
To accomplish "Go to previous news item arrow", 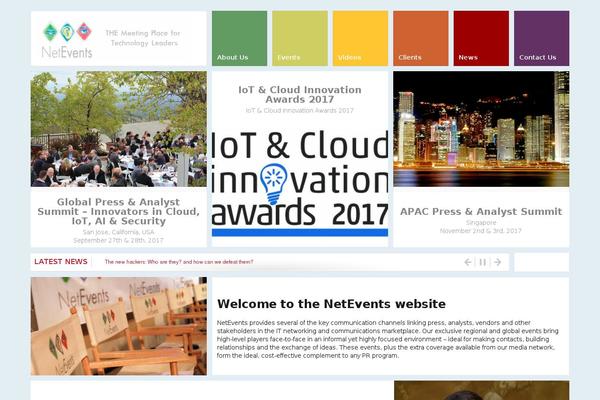I will (468, 262).
